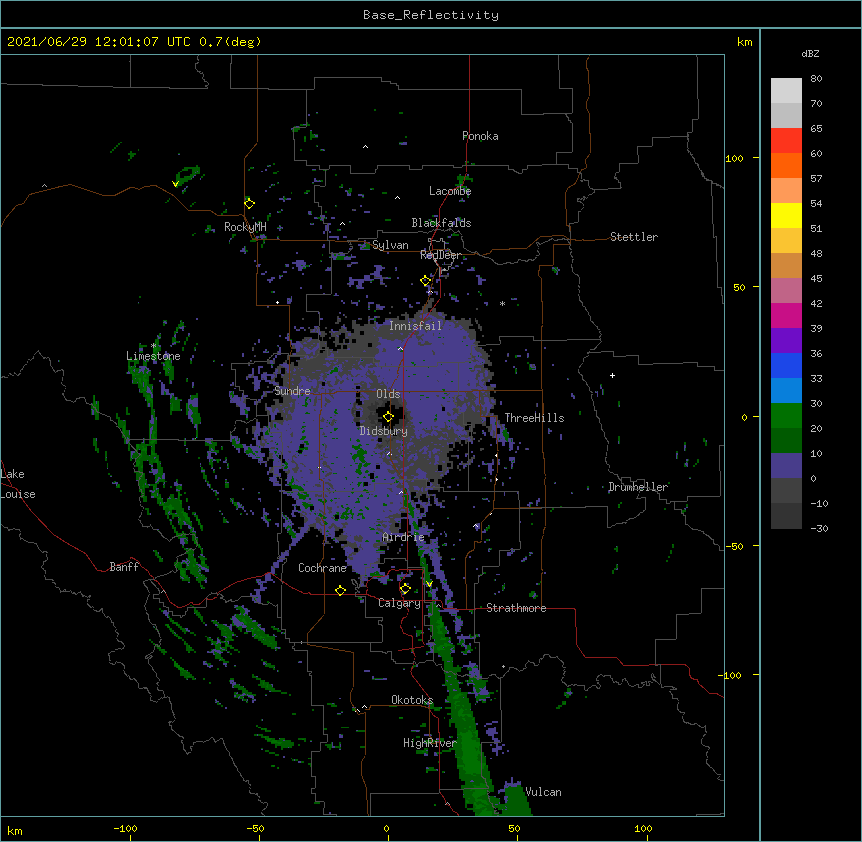The image size is (862, 842).
Task: Click the yellow diamond marker above RockyMH
Action: click(250, 204)
